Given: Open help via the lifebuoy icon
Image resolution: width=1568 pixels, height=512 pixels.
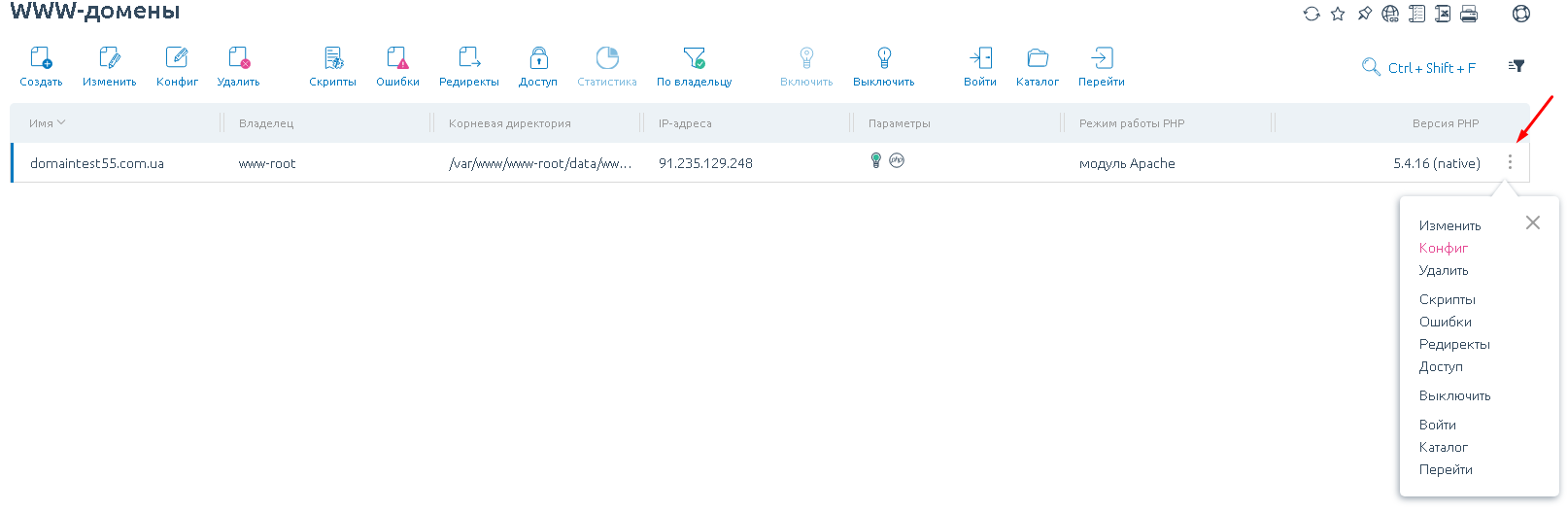Looking at the screenshot, I should point(1521,14).
